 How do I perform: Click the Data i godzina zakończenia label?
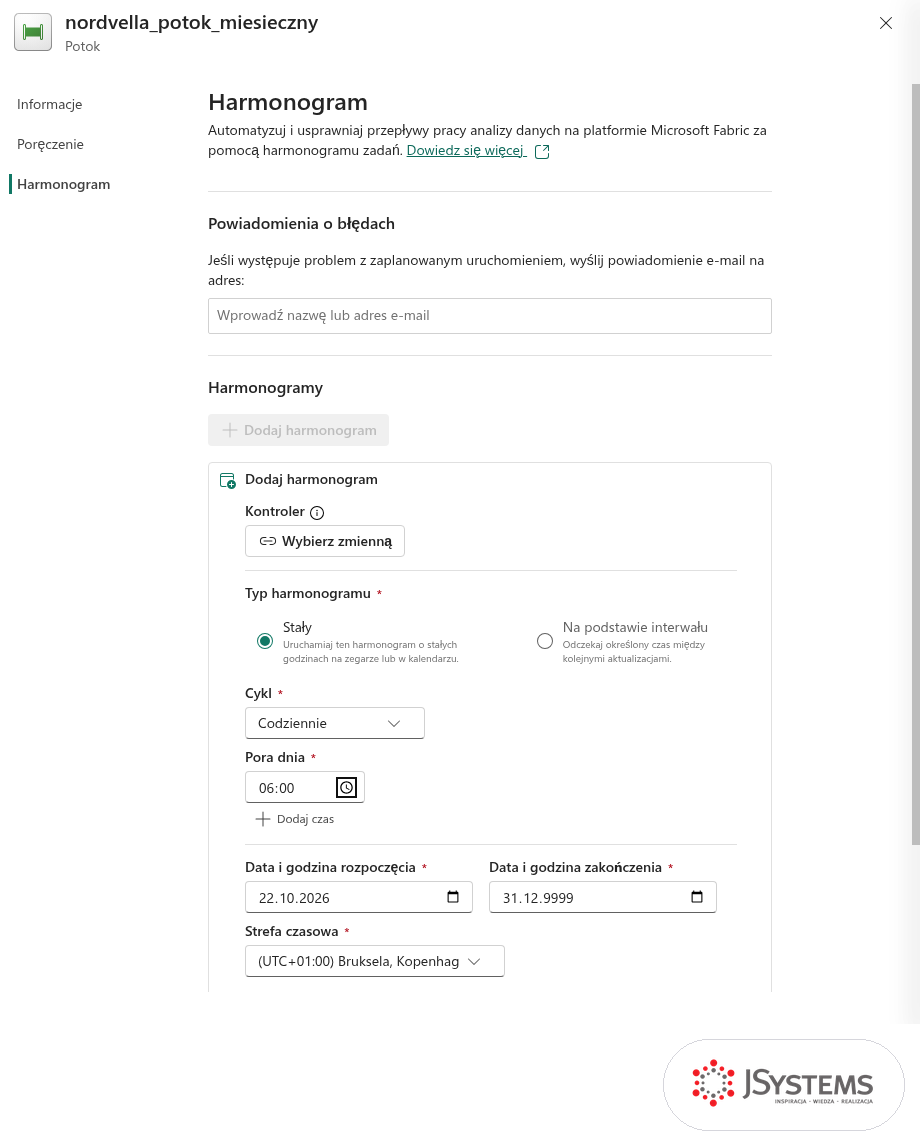coord(575,868)
